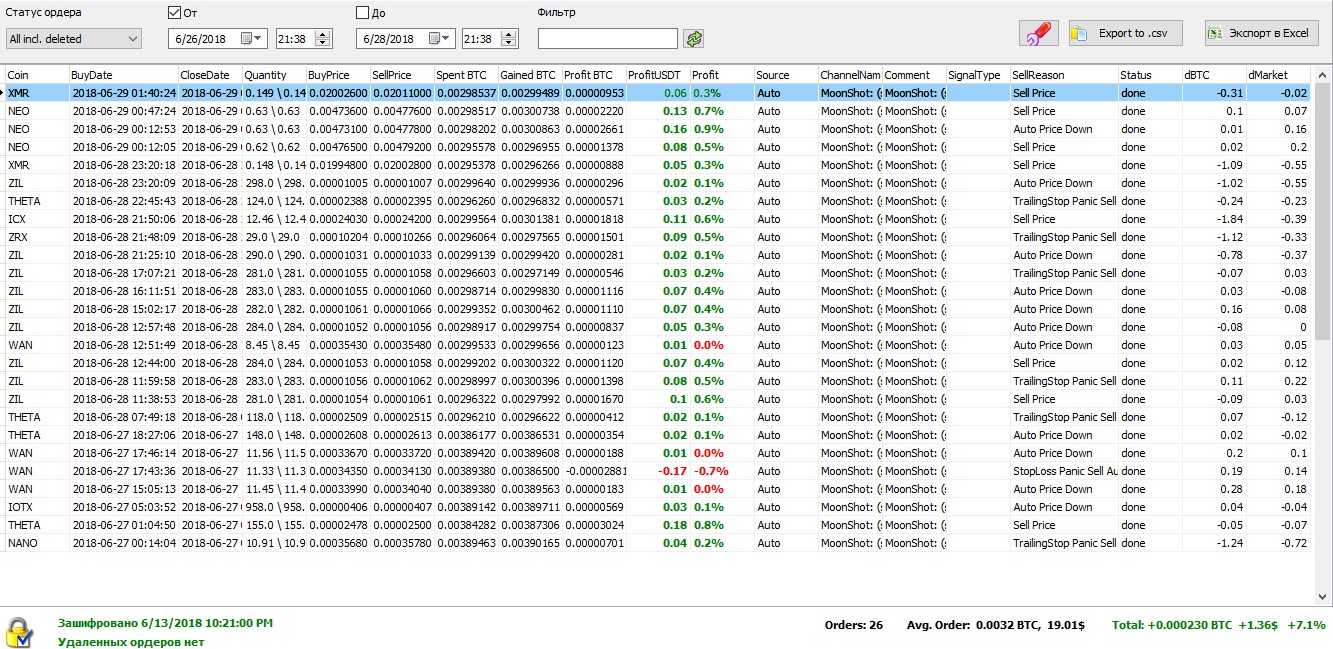Click the yellow lock encryption icon
This screenshot has height=649, width=1333.
(19, 632)
